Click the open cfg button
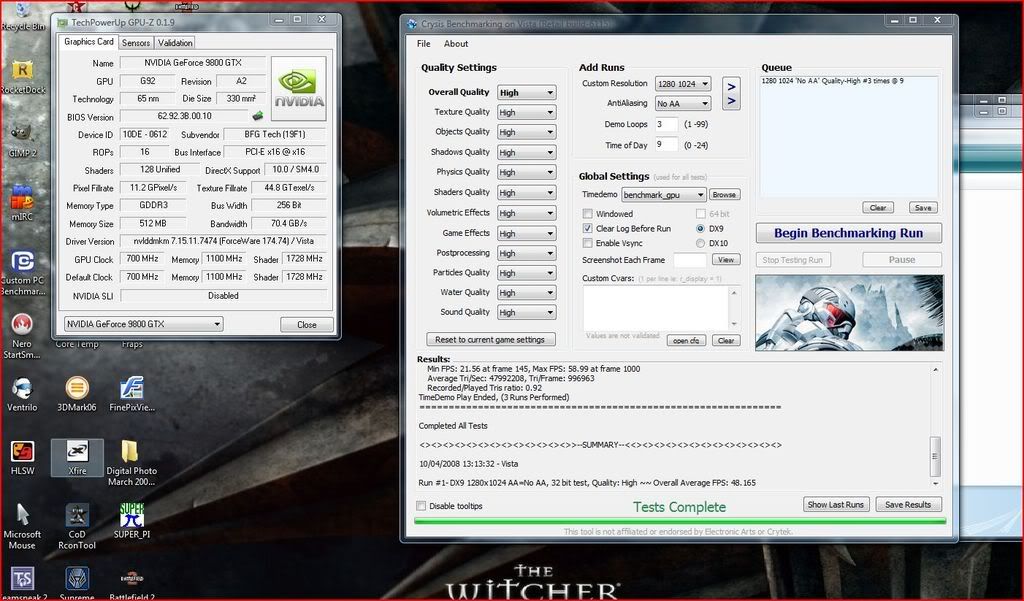 [686, 340]
